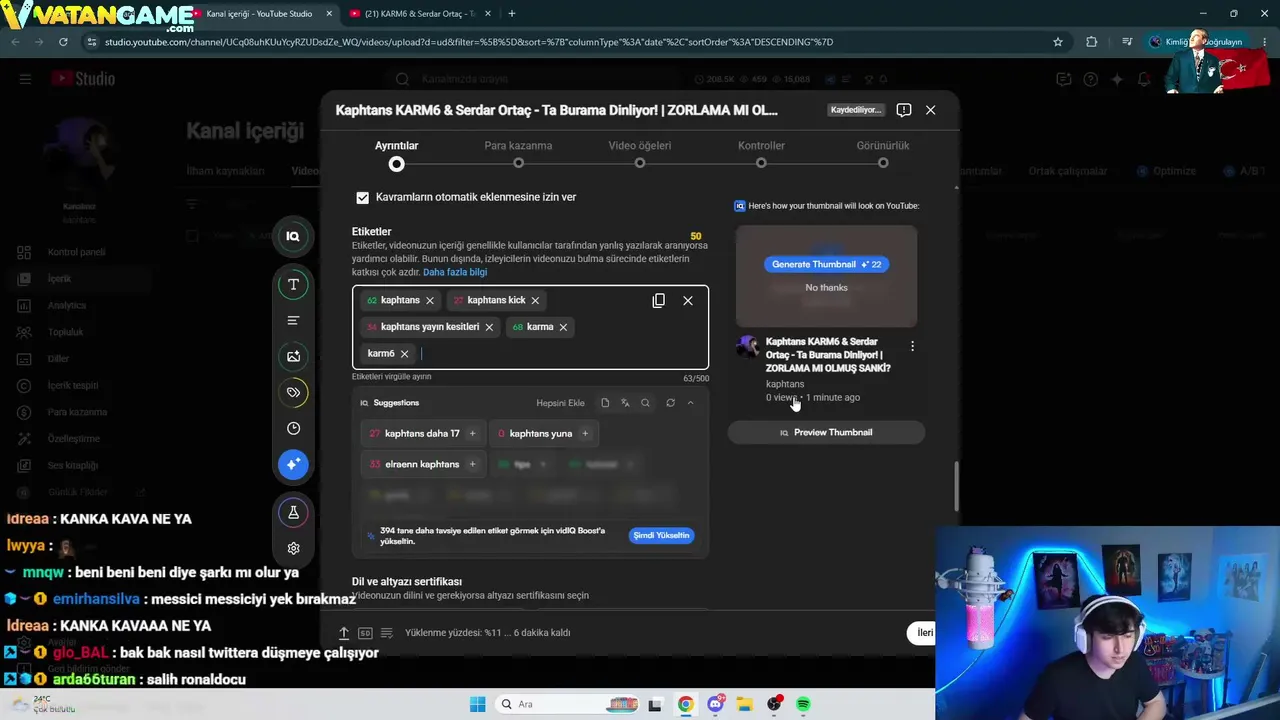1280x720 pixels.
Task: Search suggestions with the magnifier icon
Action: point(645,403)
